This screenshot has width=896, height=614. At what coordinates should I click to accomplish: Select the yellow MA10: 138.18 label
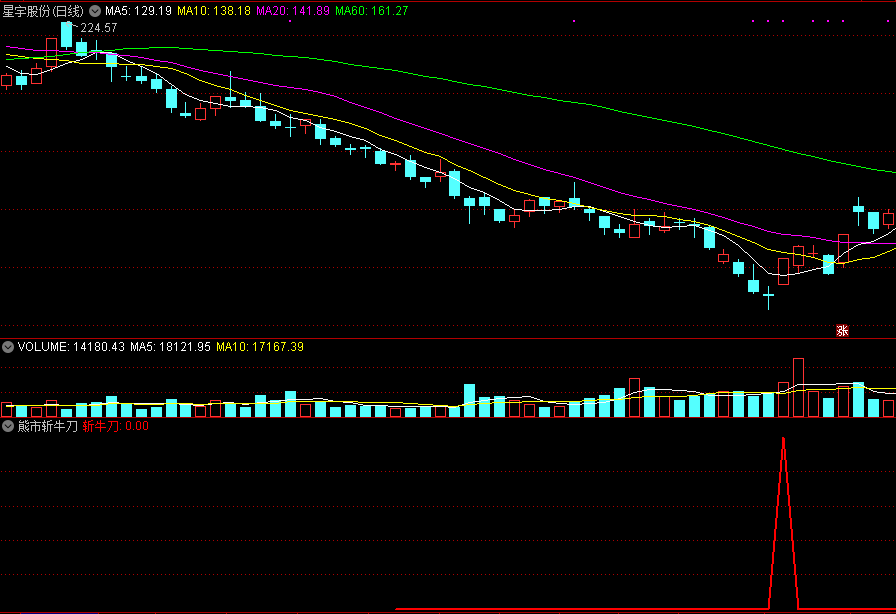click(x=214, y=11)
